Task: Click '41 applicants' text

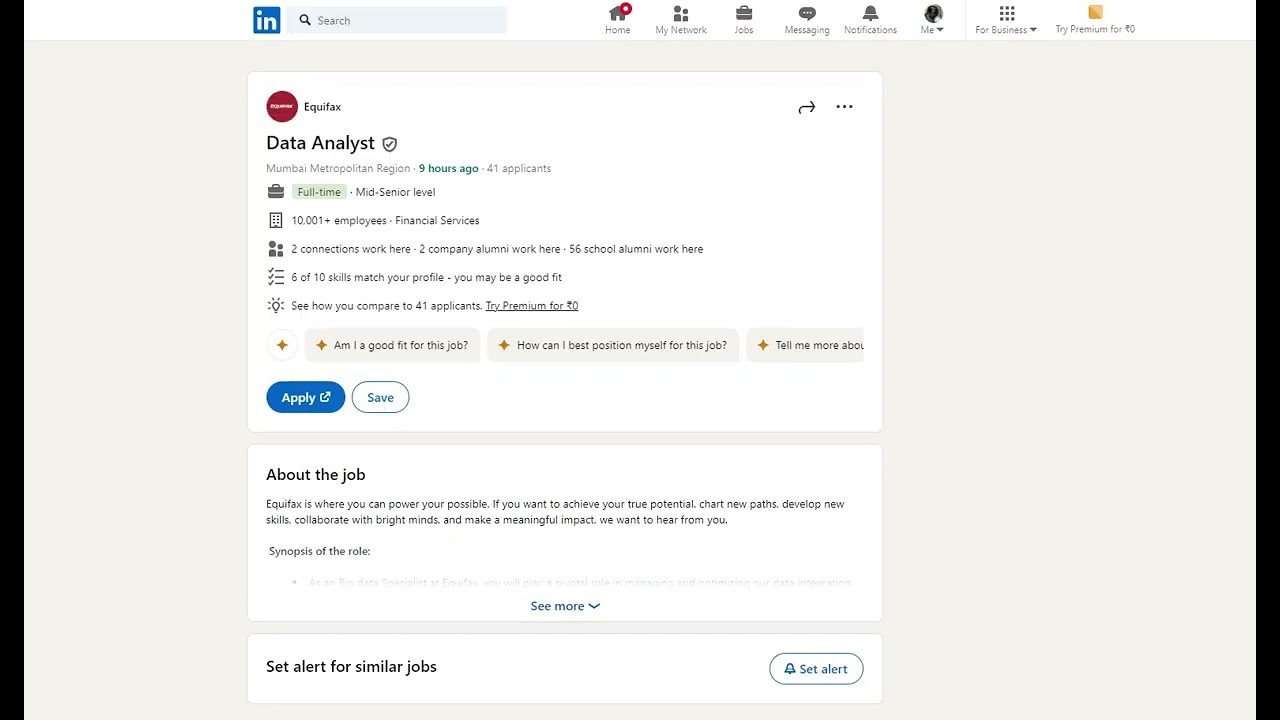Action: [x=519, y=168]
